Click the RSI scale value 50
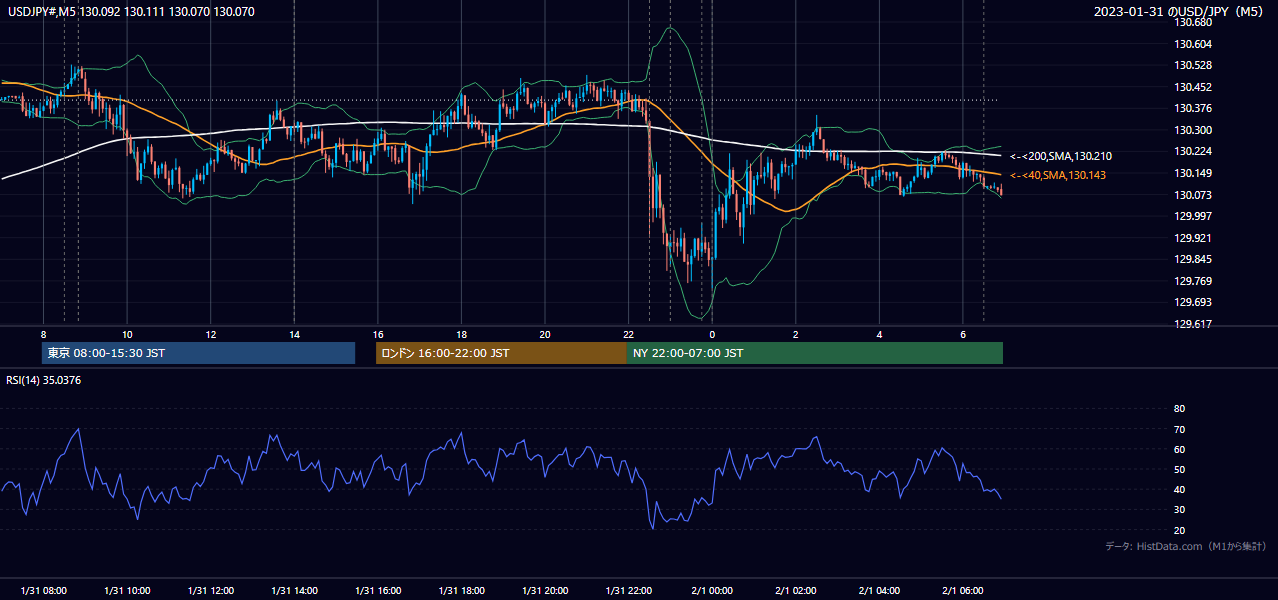This screenshot has height=600, width=1278. [x=1179, y=469]
